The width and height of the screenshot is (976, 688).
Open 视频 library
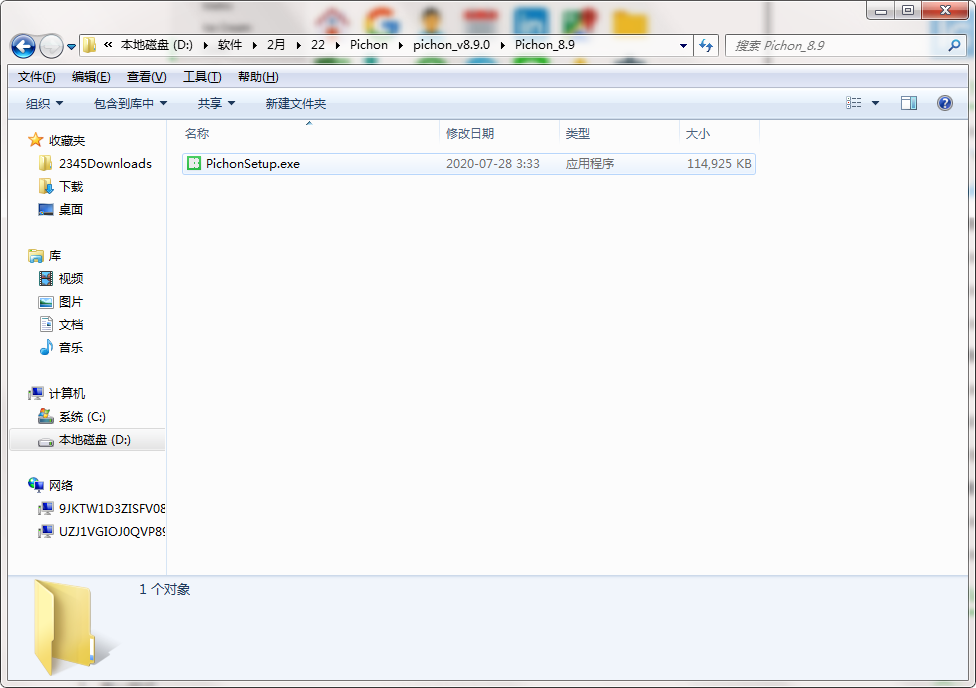(x=60, y=278)
